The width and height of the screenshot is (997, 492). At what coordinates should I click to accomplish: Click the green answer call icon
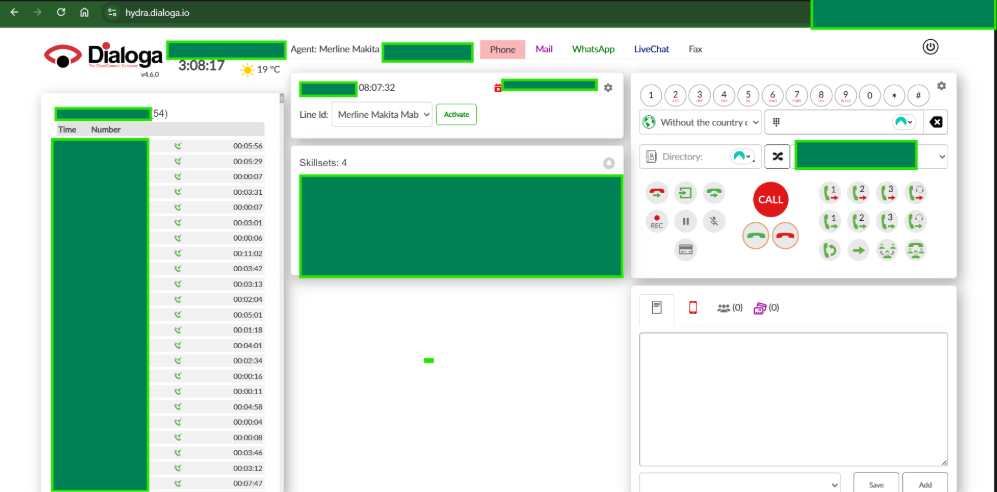tap(756, 236)
